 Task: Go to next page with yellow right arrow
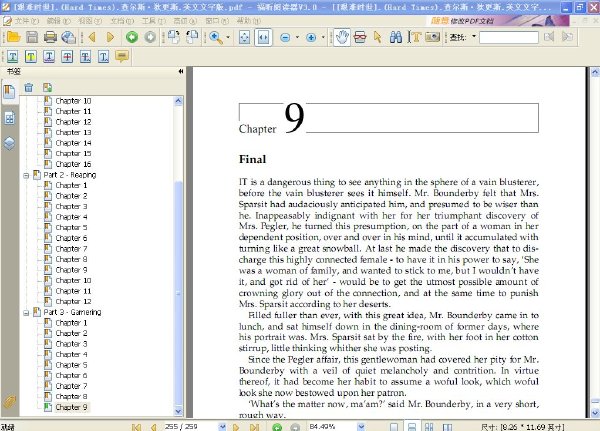tap(110, 37)
